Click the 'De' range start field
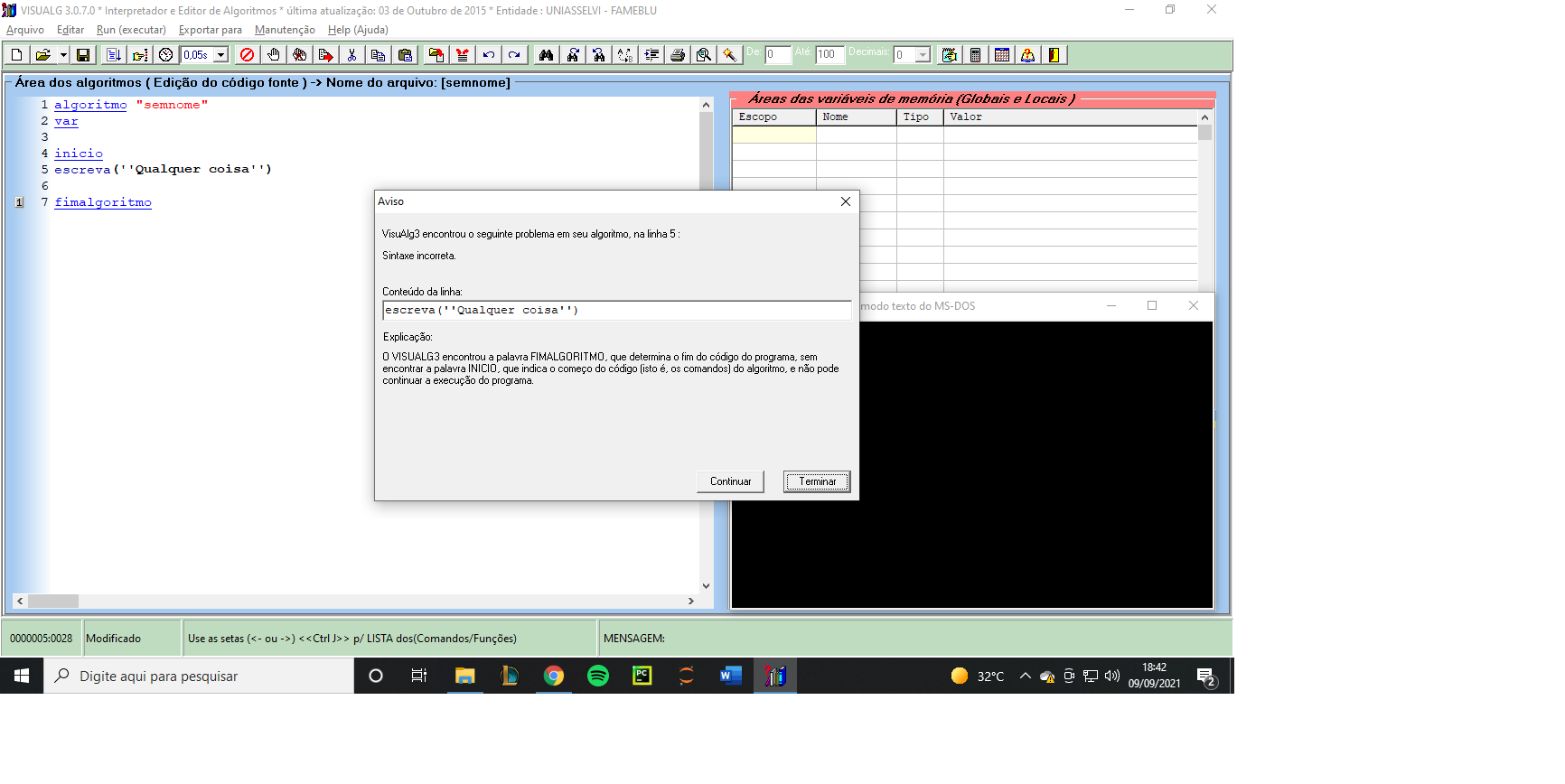Image resolution: width=1565 pixels, height=784 pixels. point(777,55)
